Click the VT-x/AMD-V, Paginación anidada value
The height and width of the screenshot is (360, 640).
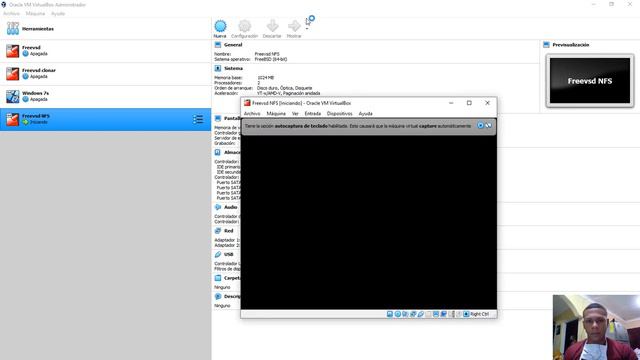(x=289, y=93)
